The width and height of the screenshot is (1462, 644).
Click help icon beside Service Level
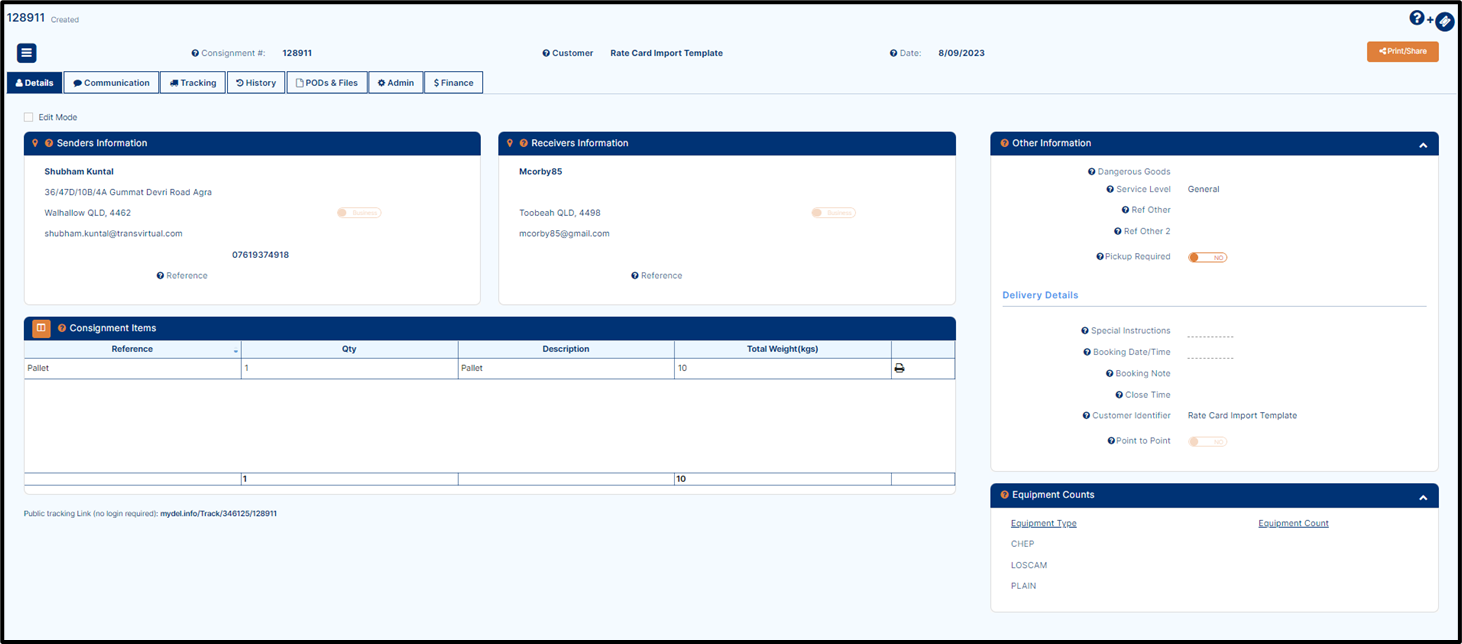[x=1109, y=189]
